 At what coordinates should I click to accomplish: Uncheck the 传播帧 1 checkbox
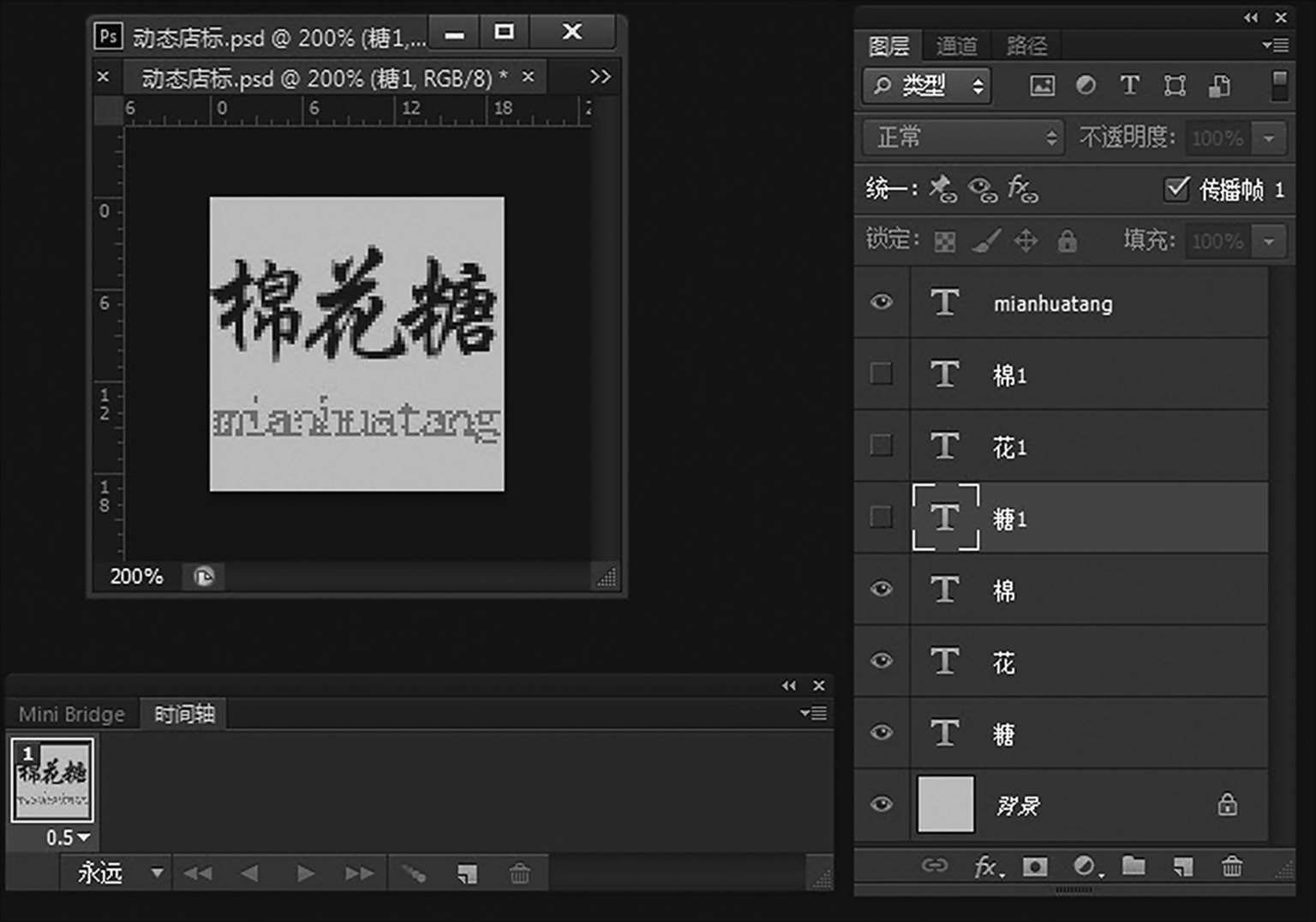tap(1176, 189)
